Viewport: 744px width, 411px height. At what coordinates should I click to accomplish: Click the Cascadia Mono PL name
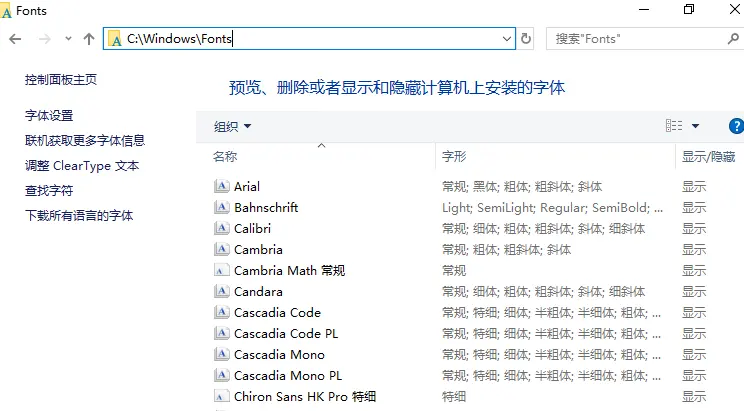pos(288,375)
